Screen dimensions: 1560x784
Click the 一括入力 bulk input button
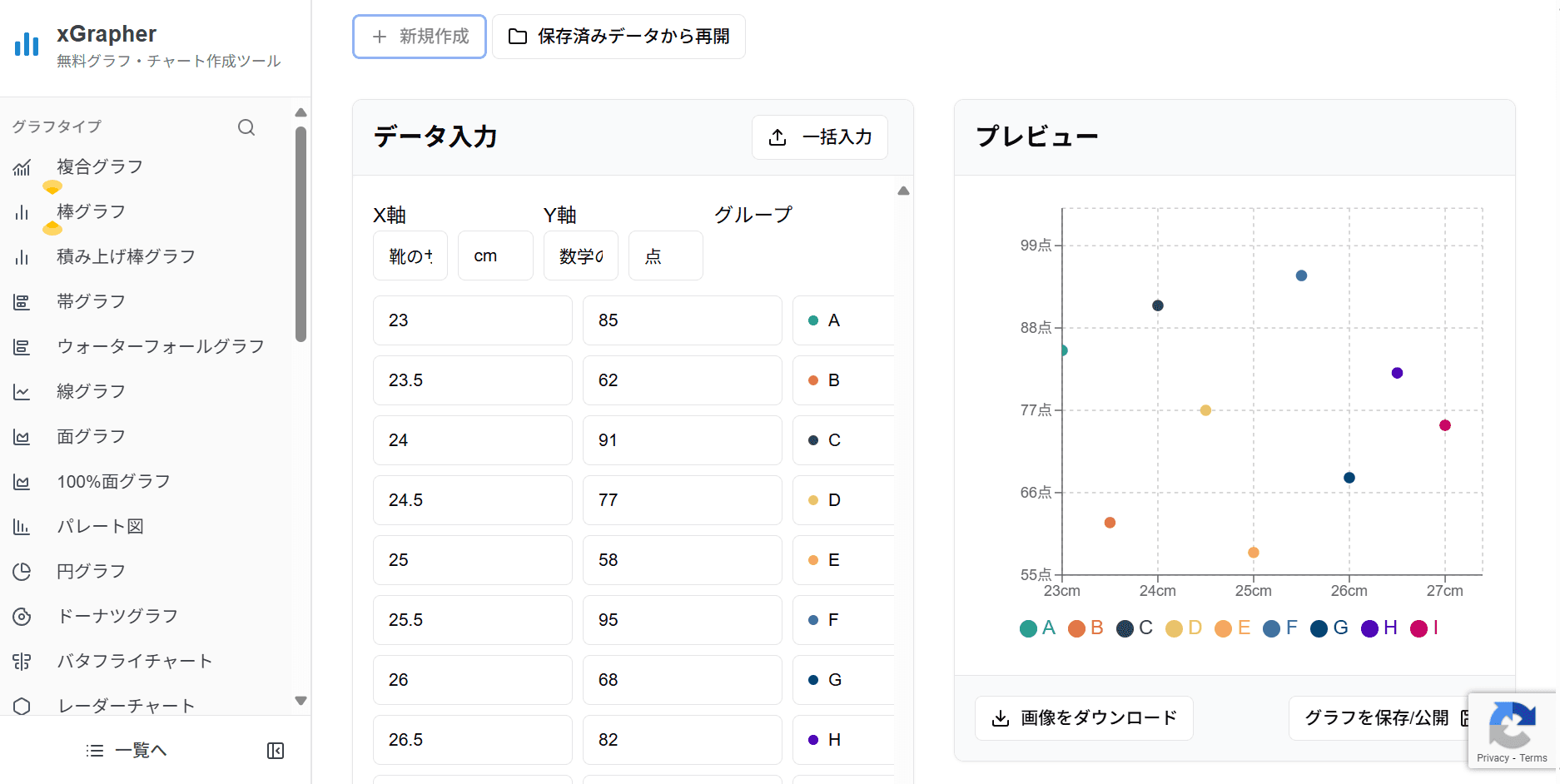(x=819, y=137)
